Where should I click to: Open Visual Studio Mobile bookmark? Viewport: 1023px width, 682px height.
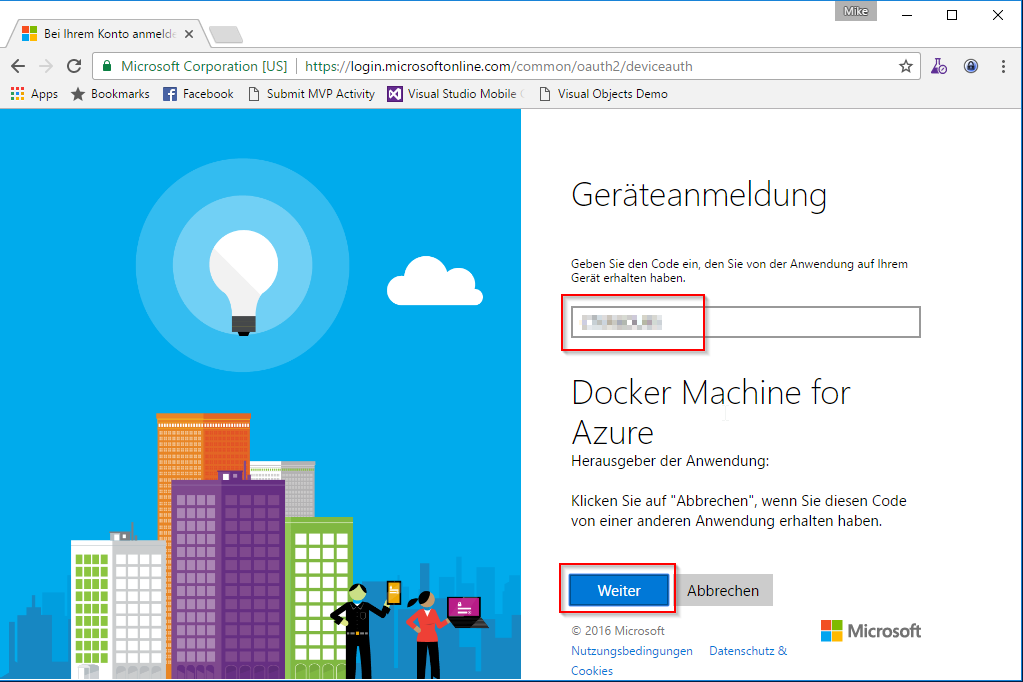[455, 94]
